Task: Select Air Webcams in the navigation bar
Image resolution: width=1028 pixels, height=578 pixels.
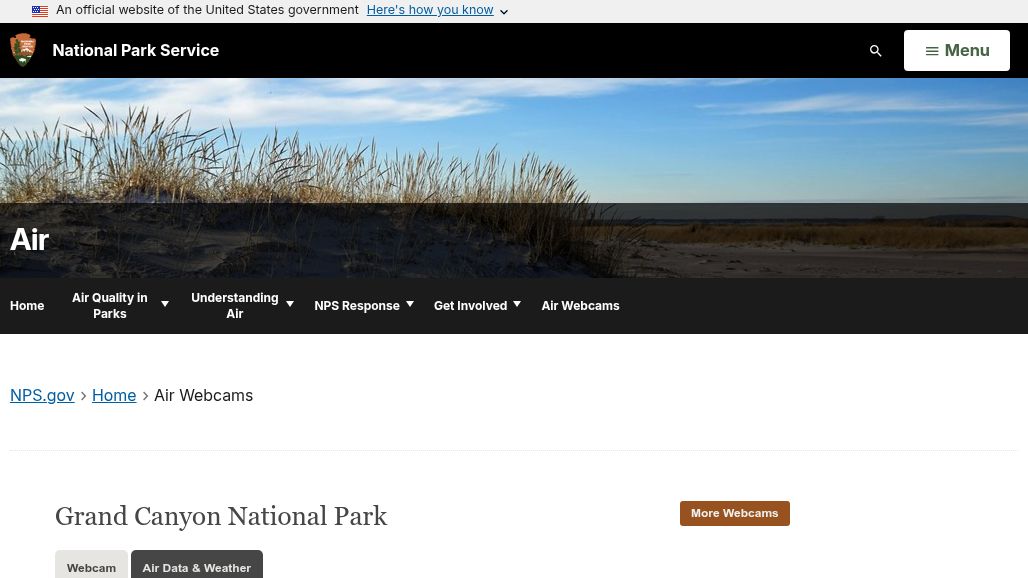Action: pyautogui.click(x=580, y=305)
